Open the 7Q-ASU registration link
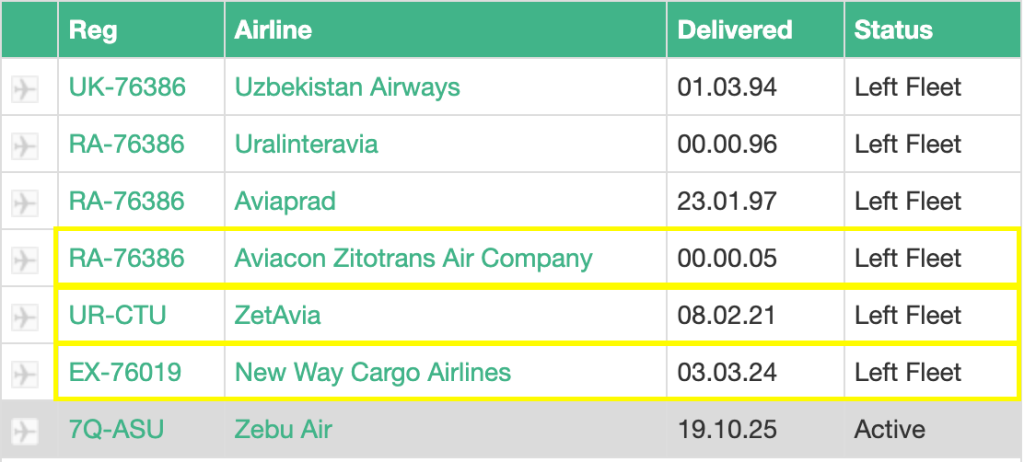This screenshot has width=1024, height=462. point(116,429)
